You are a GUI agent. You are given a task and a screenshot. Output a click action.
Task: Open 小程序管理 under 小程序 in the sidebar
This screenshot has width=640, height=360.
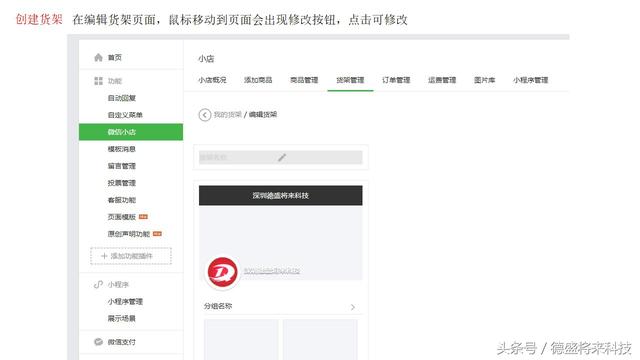pos(125,302)
